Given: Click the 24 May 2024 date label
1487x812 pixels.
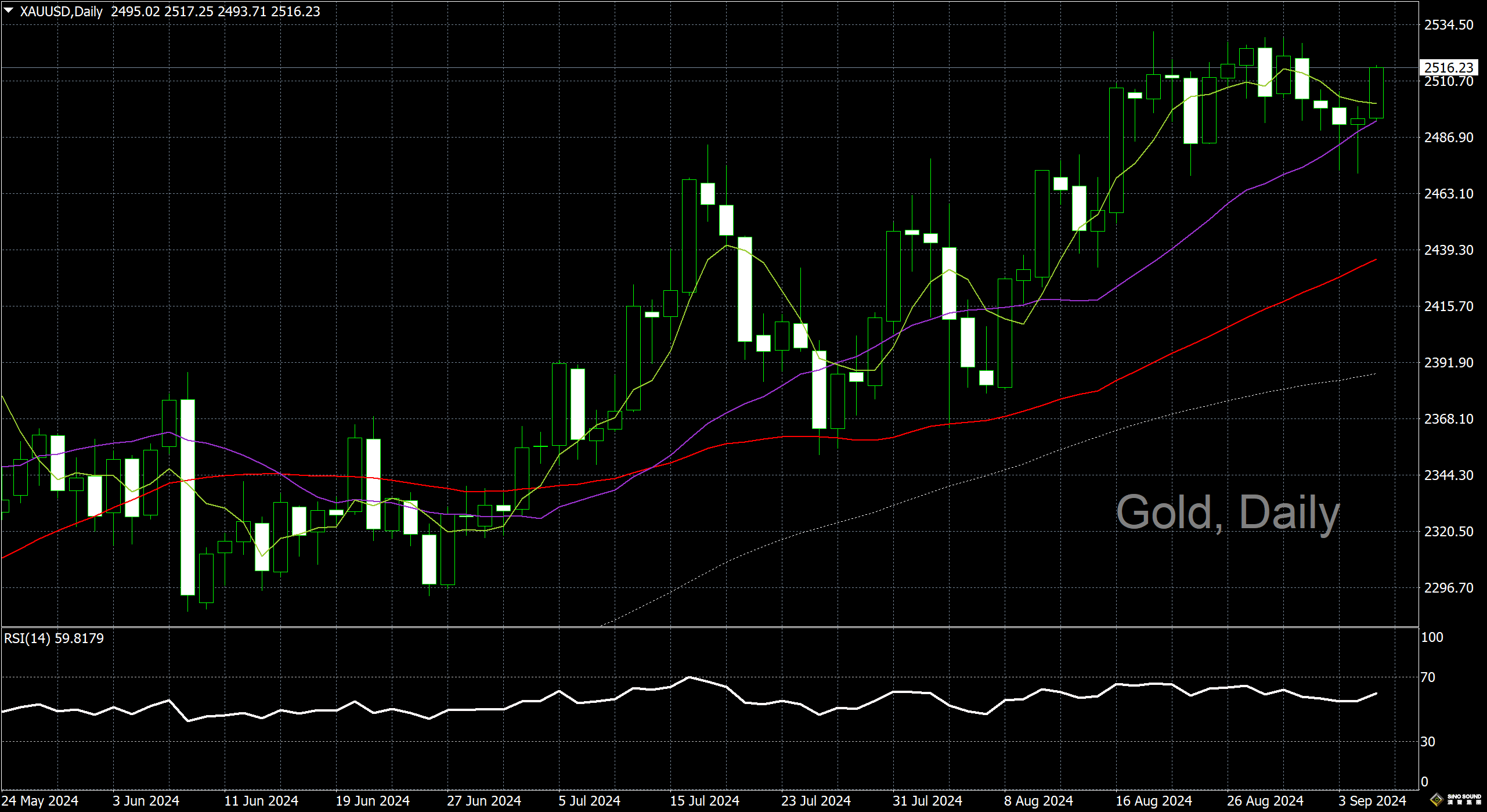Looking at the screenshot, I should pos(40,801).
